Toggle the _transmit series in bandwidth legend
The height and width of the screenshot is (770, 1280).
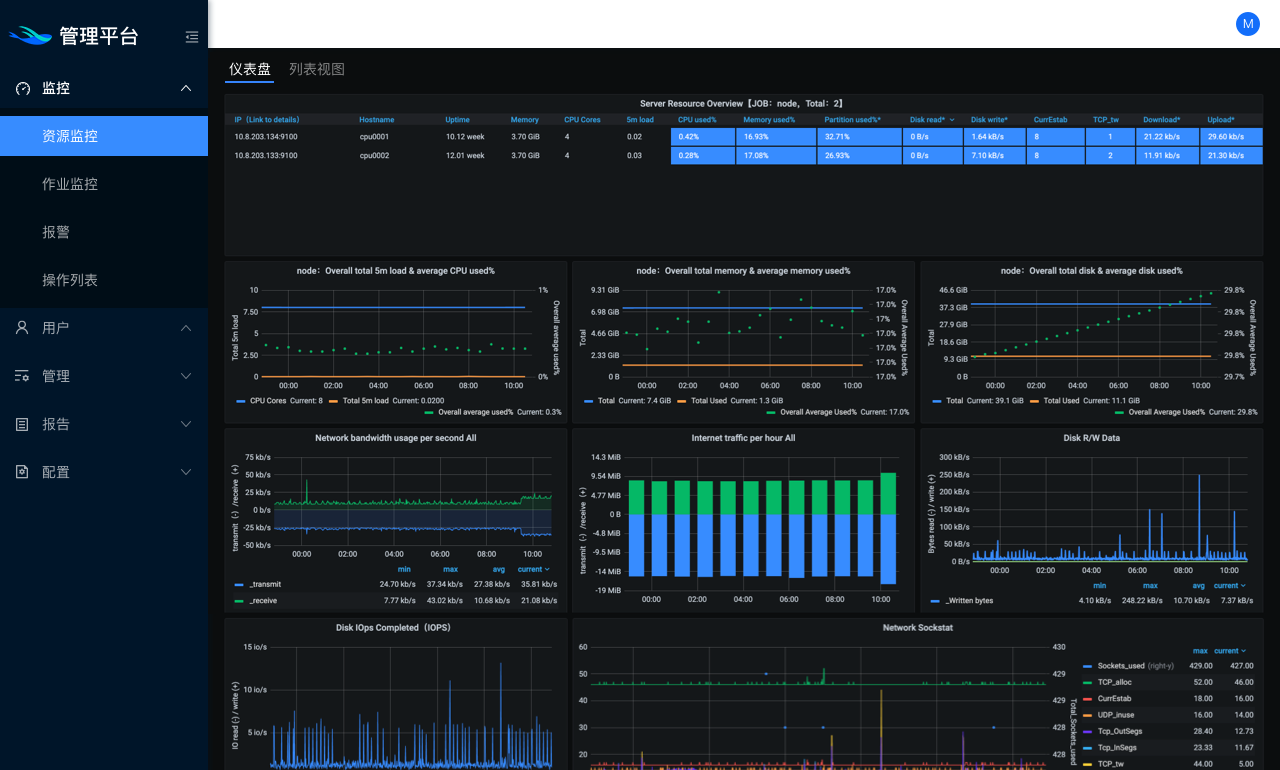point(265,584)
